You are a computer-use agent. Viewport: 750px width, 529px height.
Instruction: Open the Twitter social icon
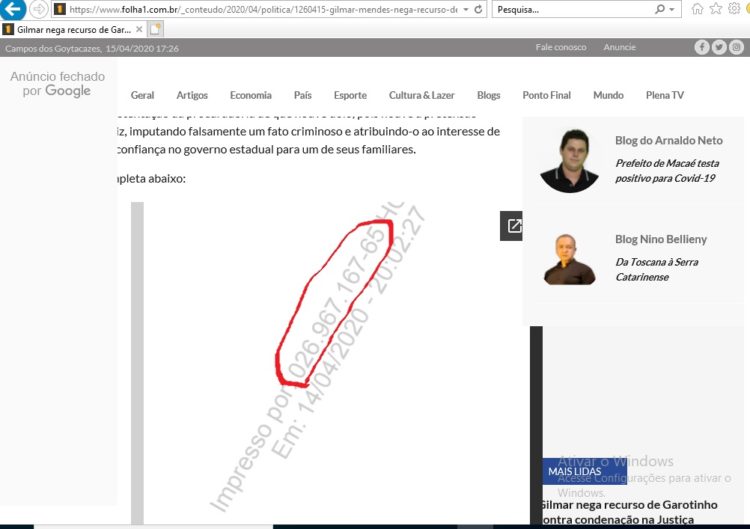point(719,47)
